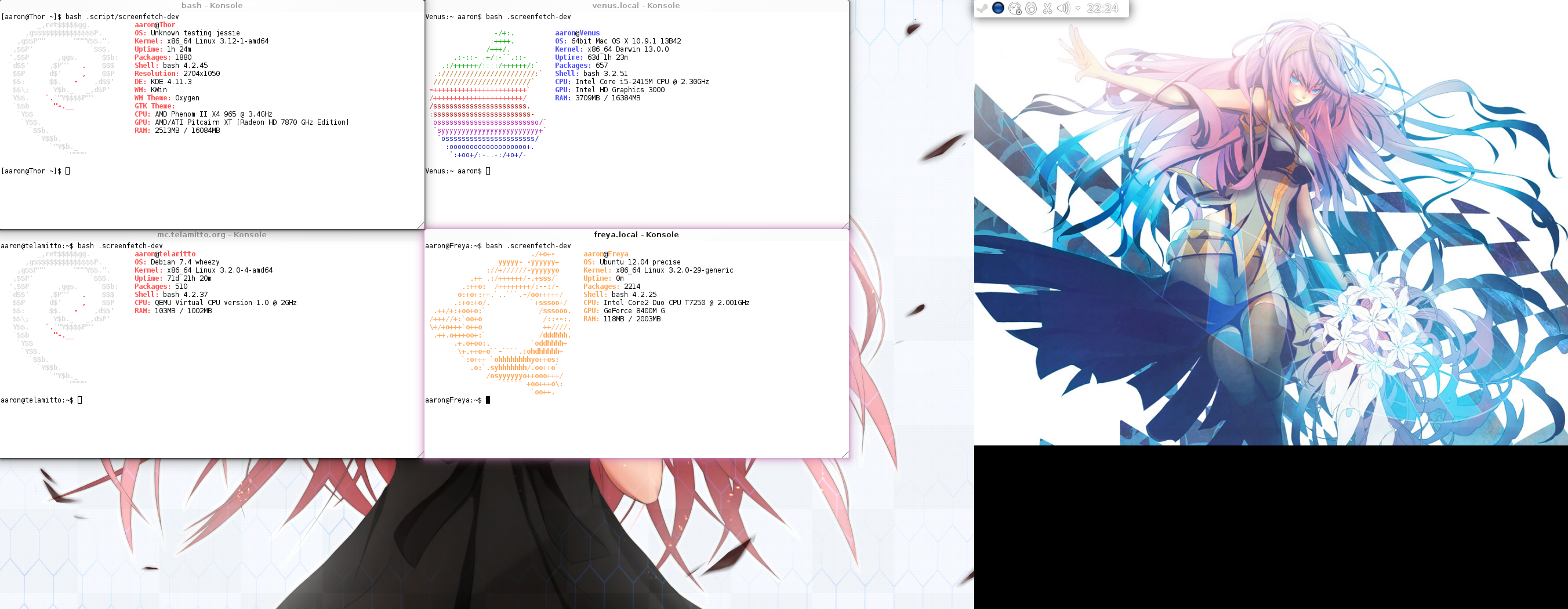Click 'RAM: 3709MB / 16384MB' line
Screen dimensions: 1568x609
(x=598, y=98)
